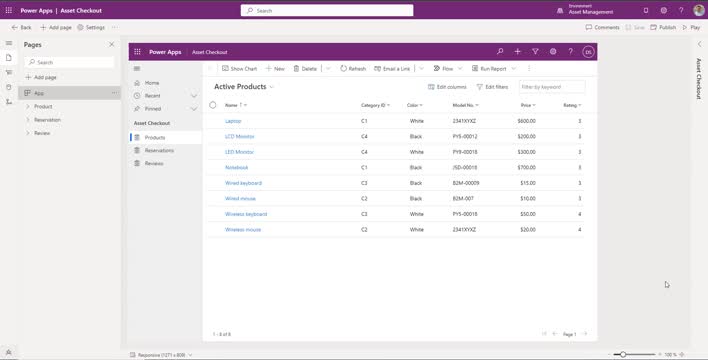Collapse the app sitemap hamburger toggle
The image size is (708, 360).
[137, 69]
